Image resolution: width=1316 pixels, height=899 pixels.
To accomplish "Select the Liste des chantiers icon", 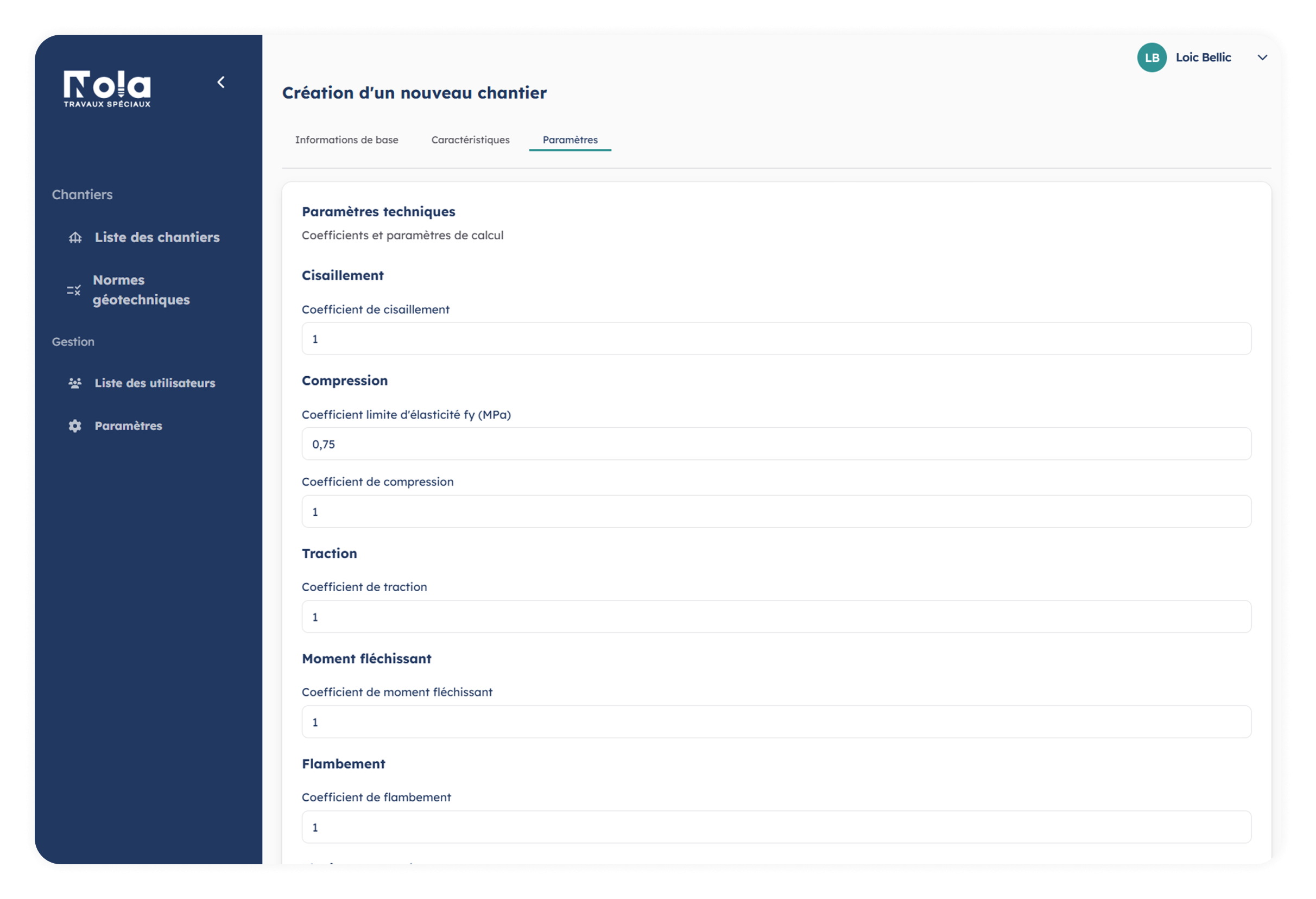I will tap(75, 237).
